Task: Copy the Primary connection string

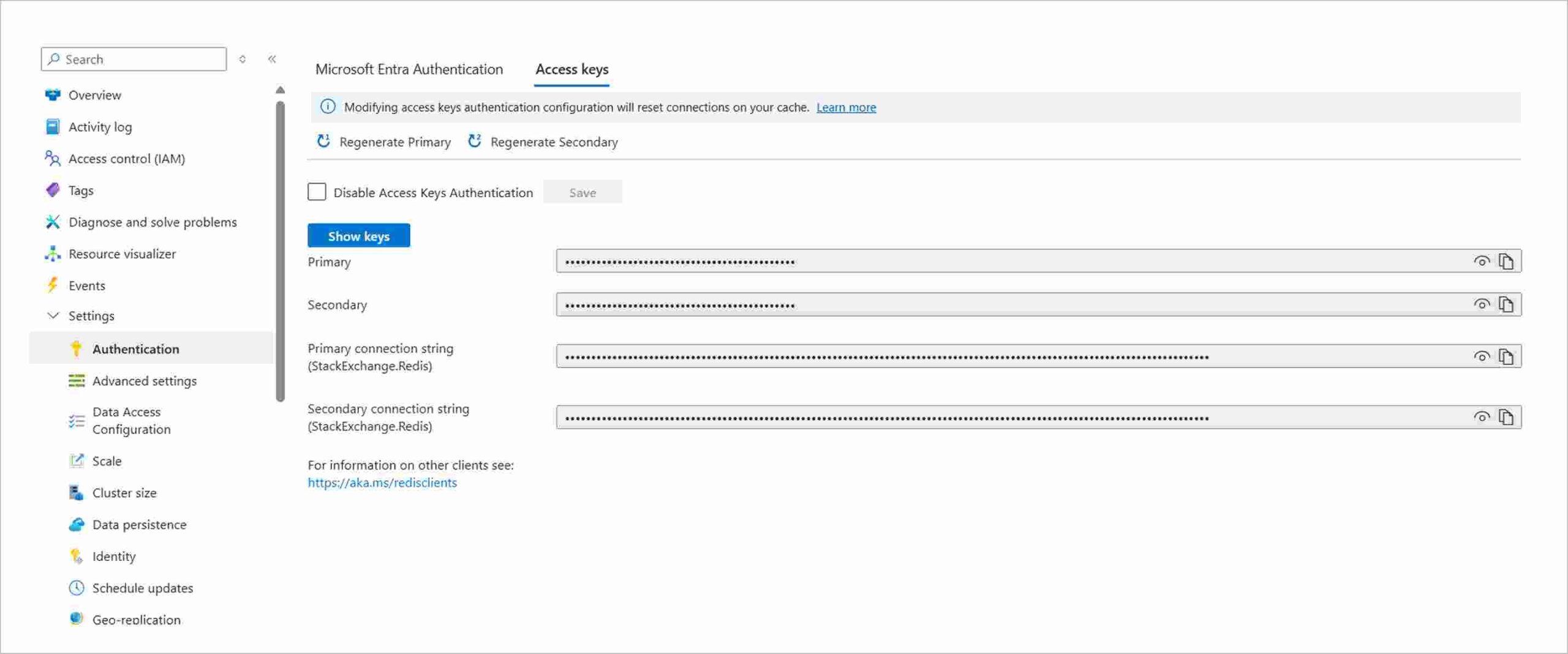Action: tap(1506, 356)
